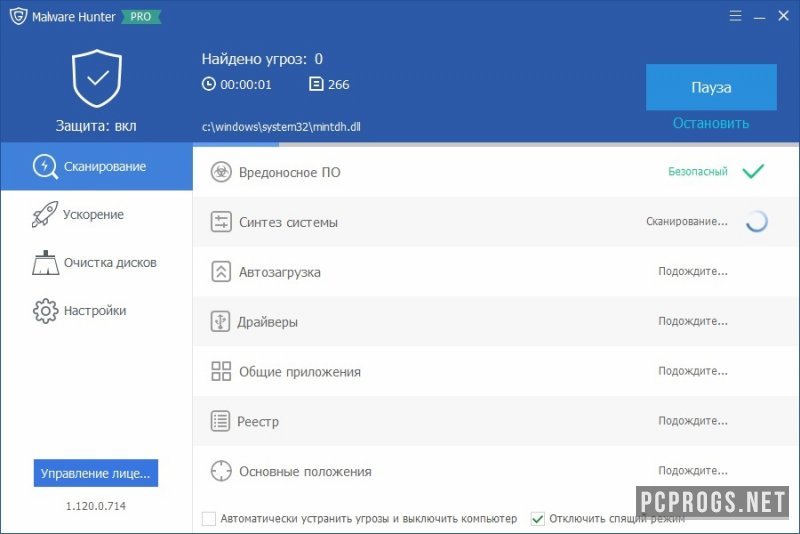Click the Остановить link

[711, 123]
